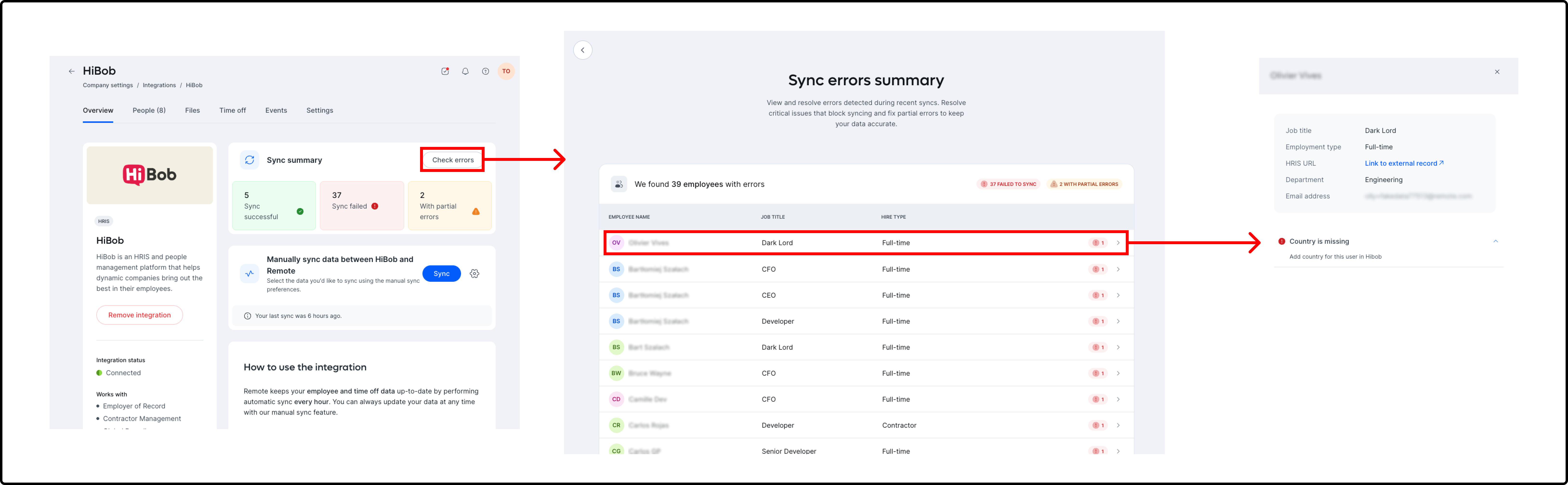
Task: Click the OV avatar in the Dark Lord row
Action: coord(616,243)
